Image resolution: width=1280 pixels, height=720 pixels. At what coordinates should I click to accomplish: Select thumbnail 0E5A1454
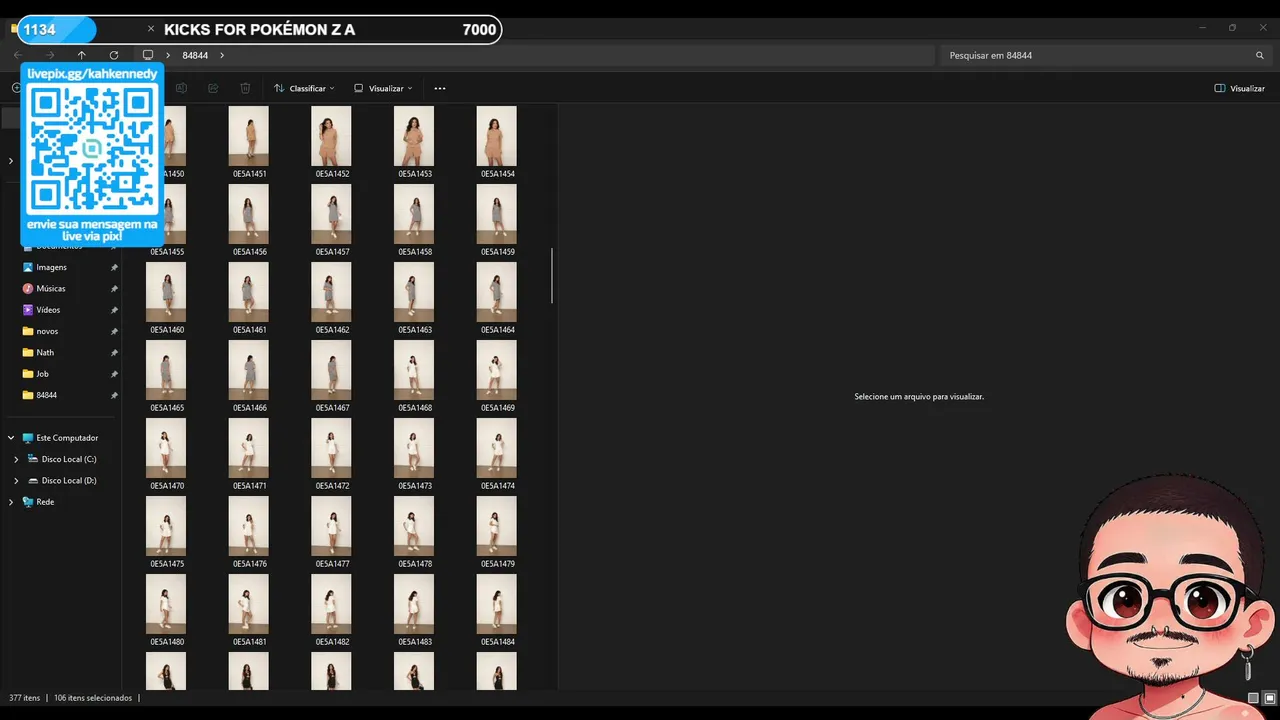(x=497, y=136)
